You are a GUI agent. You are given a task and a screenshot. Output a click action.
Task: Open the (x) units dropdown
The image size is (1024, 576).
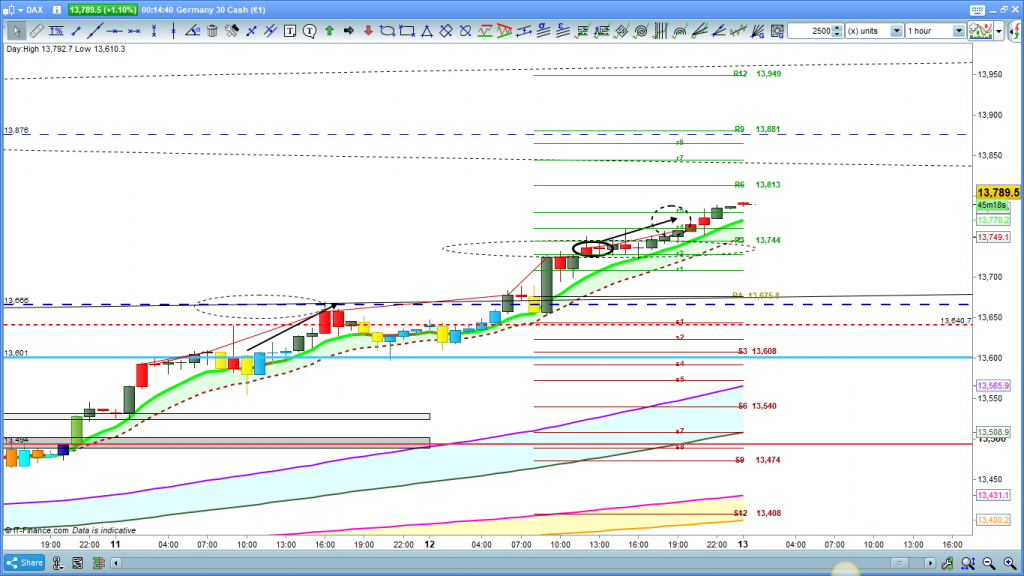coord(872,31)
